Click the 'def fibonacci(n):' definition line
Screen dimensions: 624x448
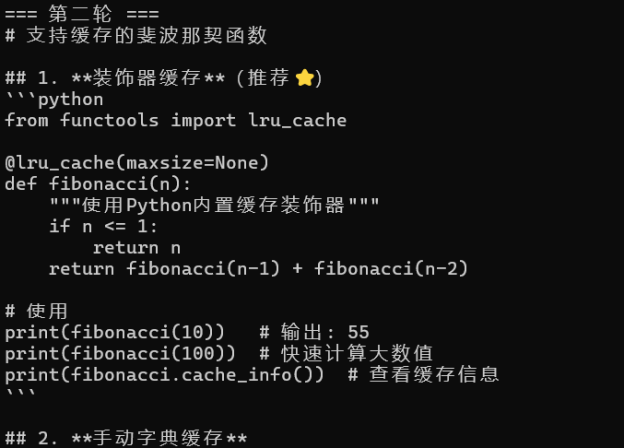click(x=98, y=184)
